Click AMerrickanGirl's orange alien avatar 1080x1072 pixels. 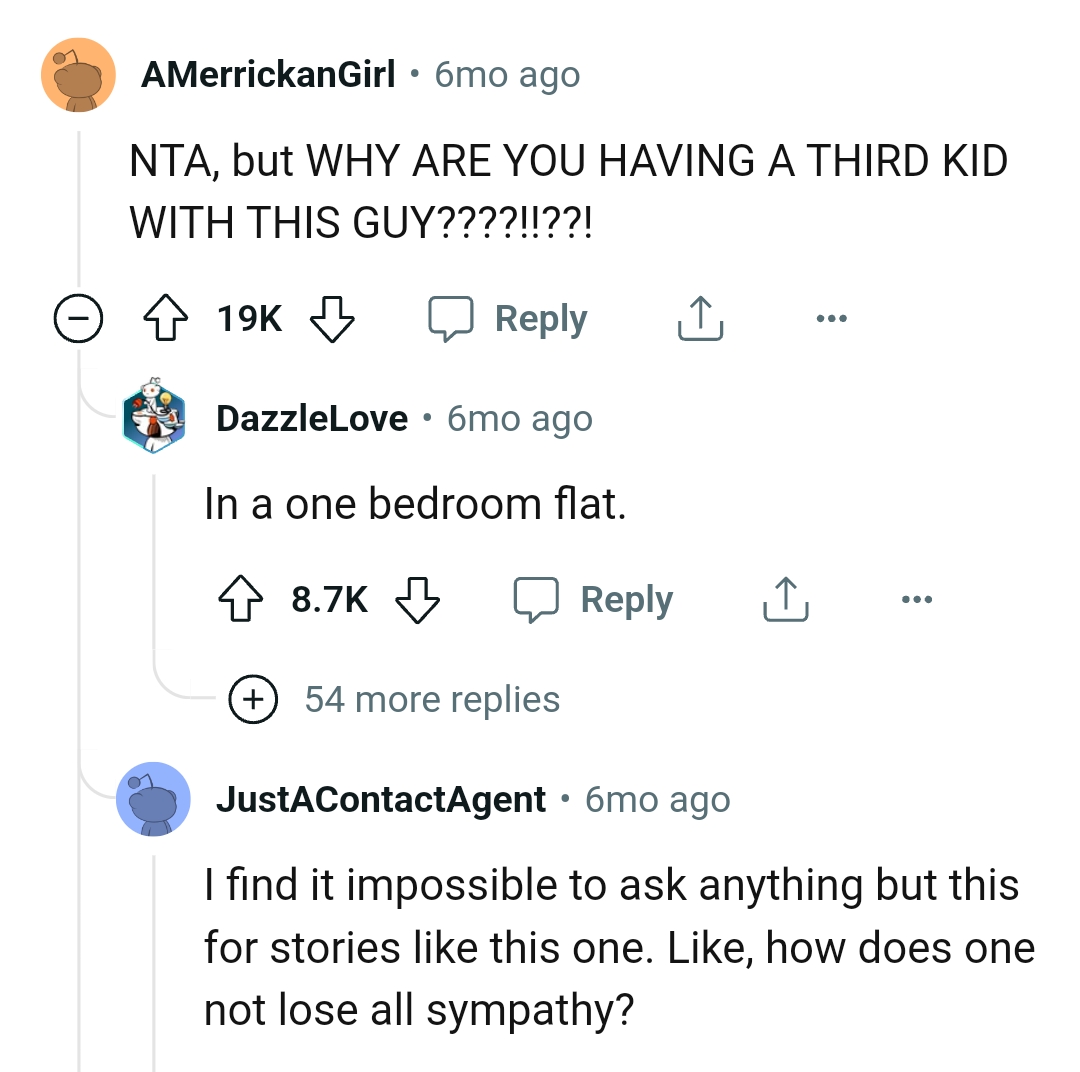click(78, 74)
